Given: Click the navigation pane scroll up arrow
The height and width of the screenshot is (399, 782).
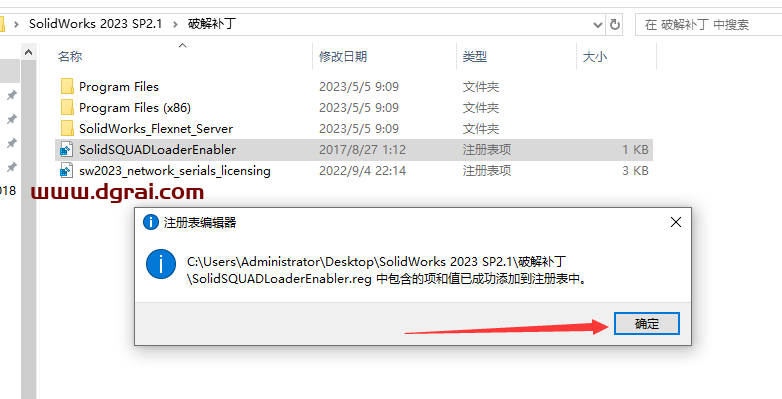Looking at the screenshot, I should pos(28,52).
